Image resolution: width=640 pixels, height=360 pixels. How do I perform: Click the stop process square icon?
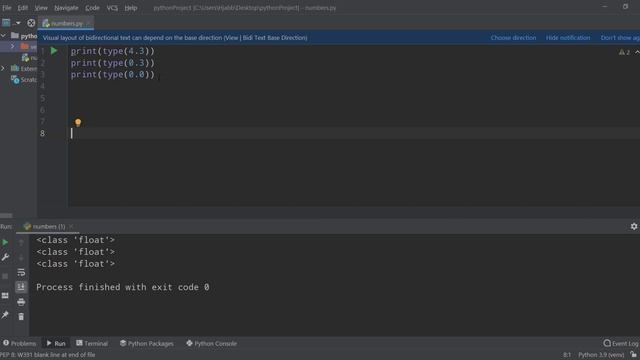[5, 276]
